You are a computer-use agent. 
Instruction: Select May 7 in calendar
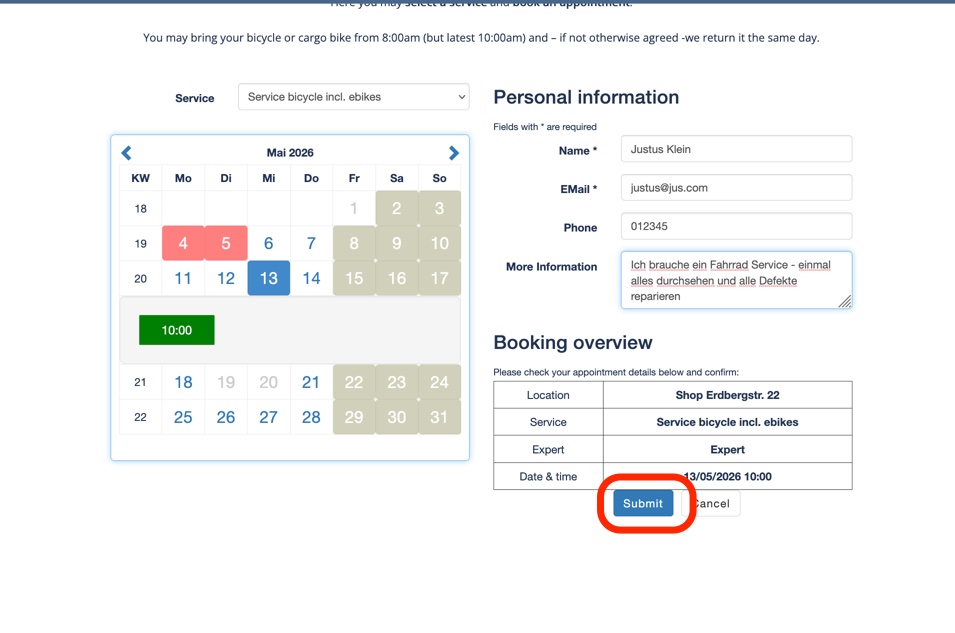pyautogui.click(x=311, y=243)
